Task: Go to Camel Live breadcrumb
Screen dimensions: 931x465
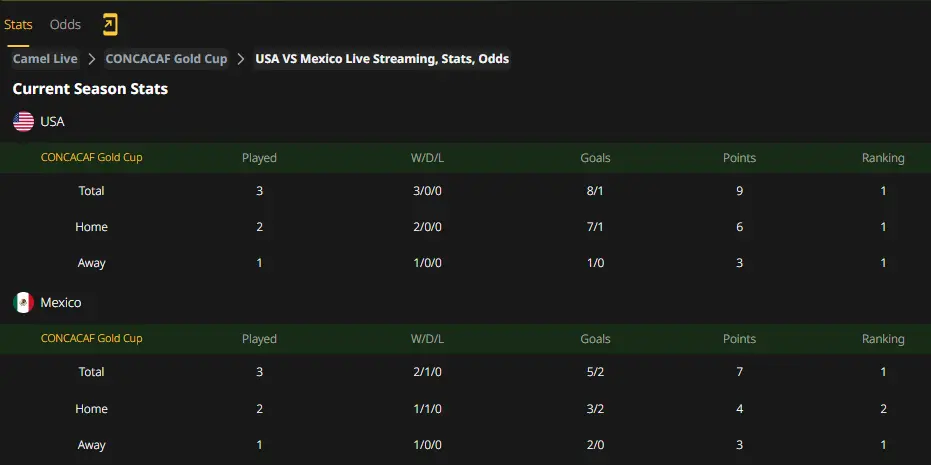Action: (x=45, y=59)
